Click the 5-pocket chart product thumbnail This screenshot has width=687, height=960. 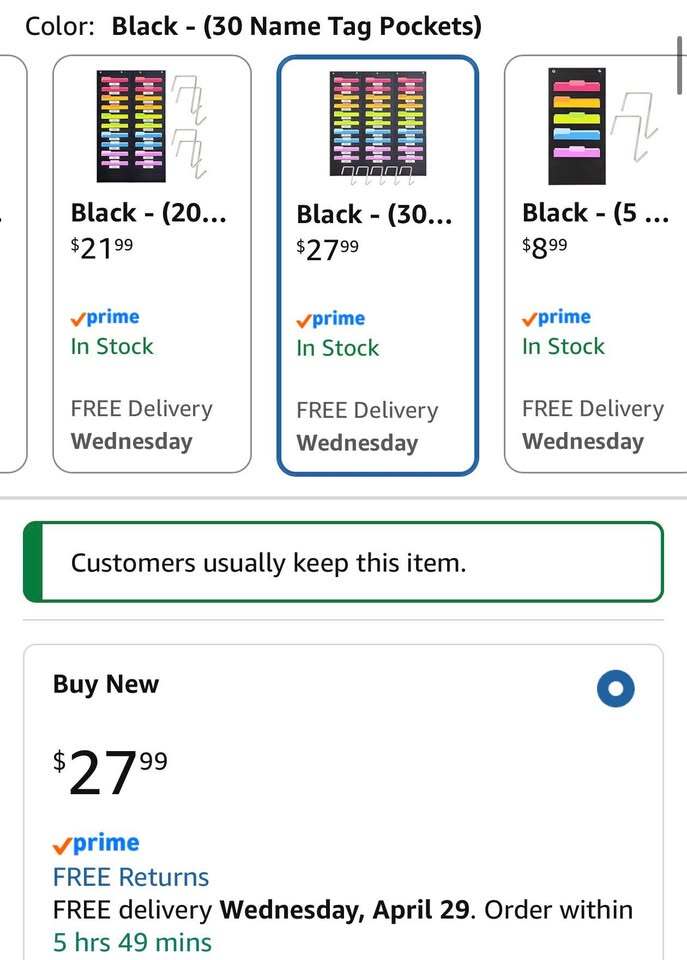(603, 126)
